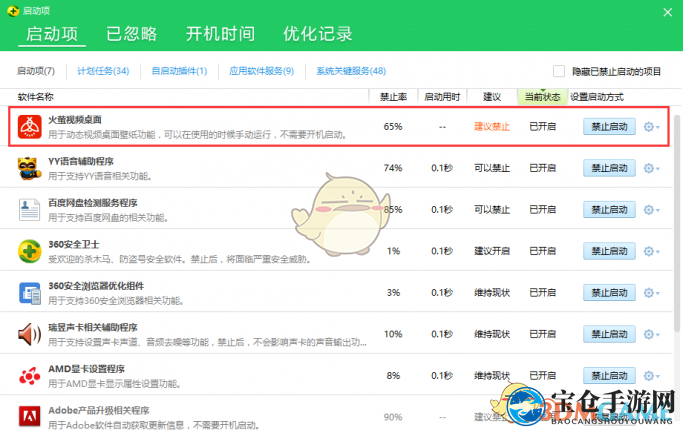Open gear settings for 360安全浏览器优化组件
This screenshot has height=430, width=683.
click(652, 293)
